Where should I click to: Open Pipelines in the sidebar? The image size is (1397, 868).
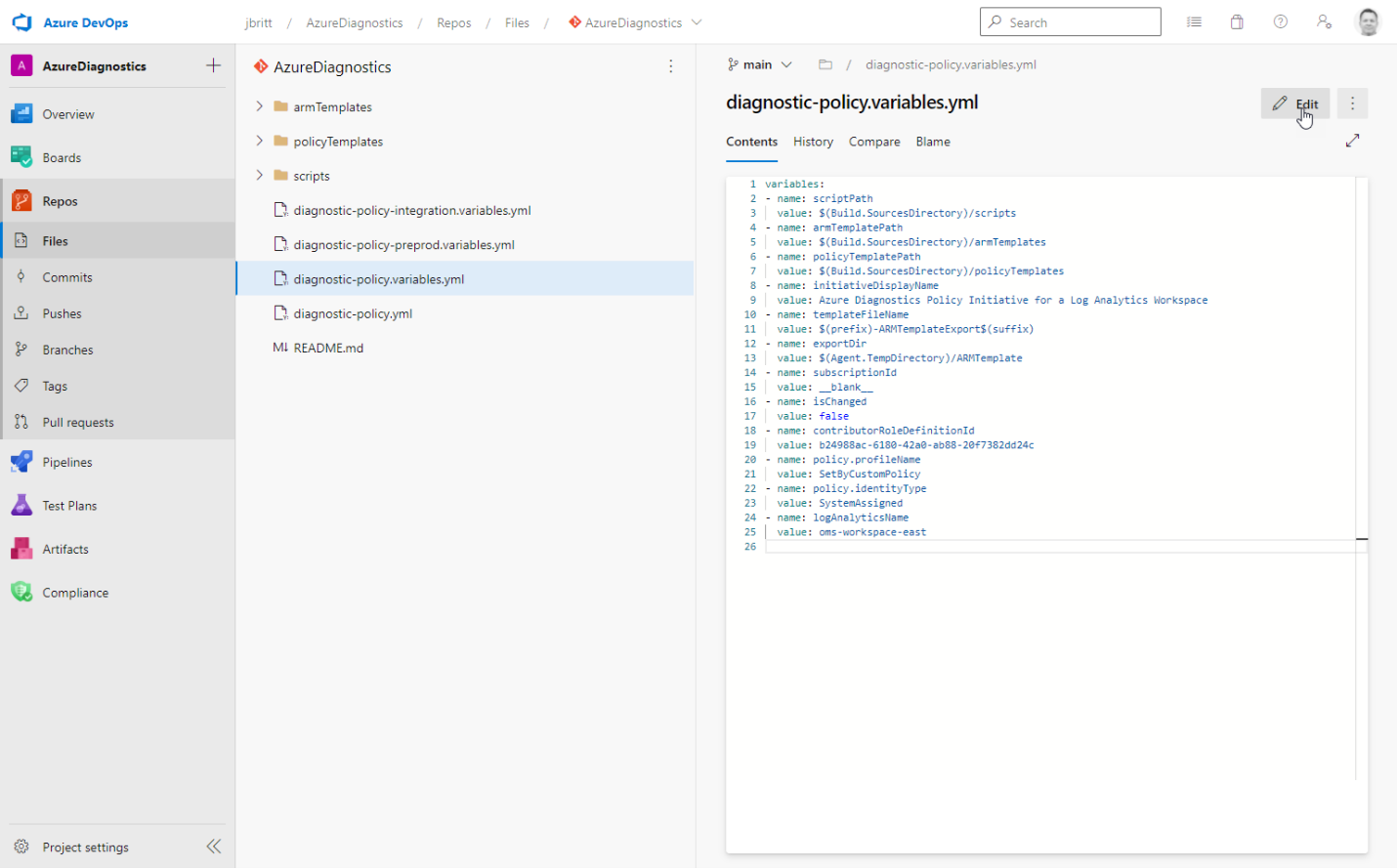117,462
